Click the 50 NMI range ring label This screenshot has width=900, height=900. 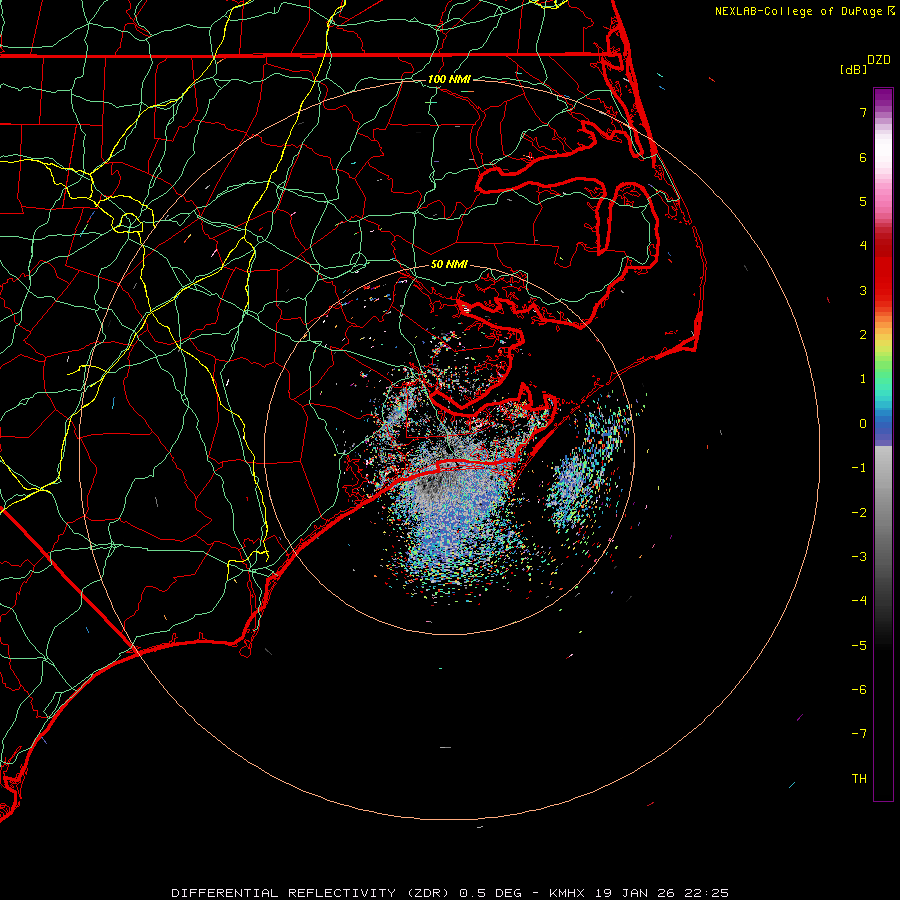tap(449, 264)
